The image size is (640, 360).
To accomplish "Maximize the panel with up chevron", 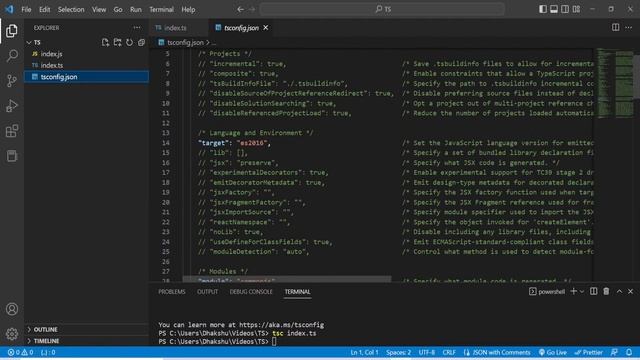I will 619,291.
